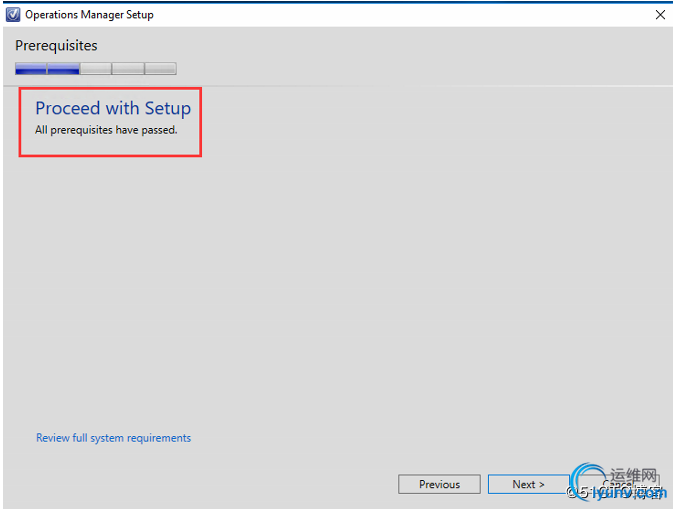Go back with the Previous button
The height and width of the screenshot is (509, 673).
coord(439,484)
